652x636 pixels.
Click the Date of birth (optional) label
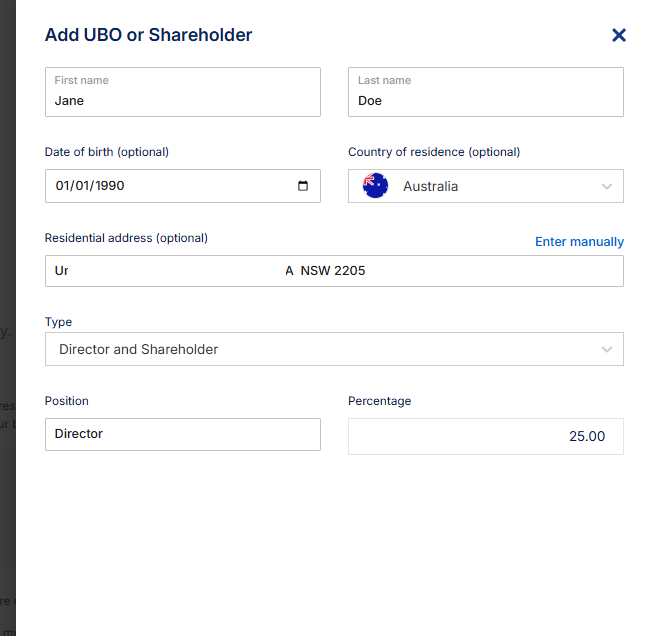pos(107,152)
